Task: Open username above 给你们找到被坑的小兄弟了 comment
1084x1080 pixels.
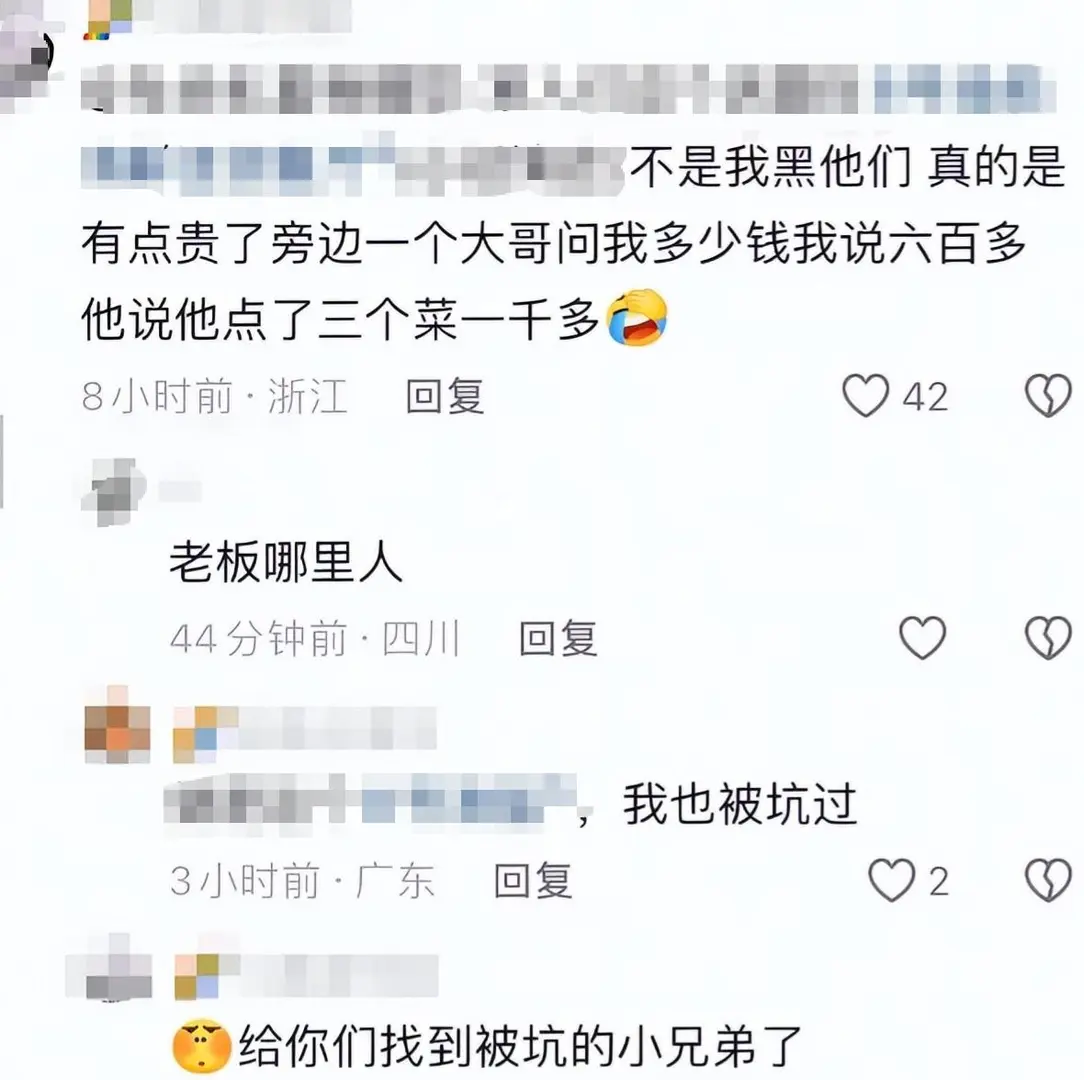Action: pyautogui.click(x=306, y=976)
